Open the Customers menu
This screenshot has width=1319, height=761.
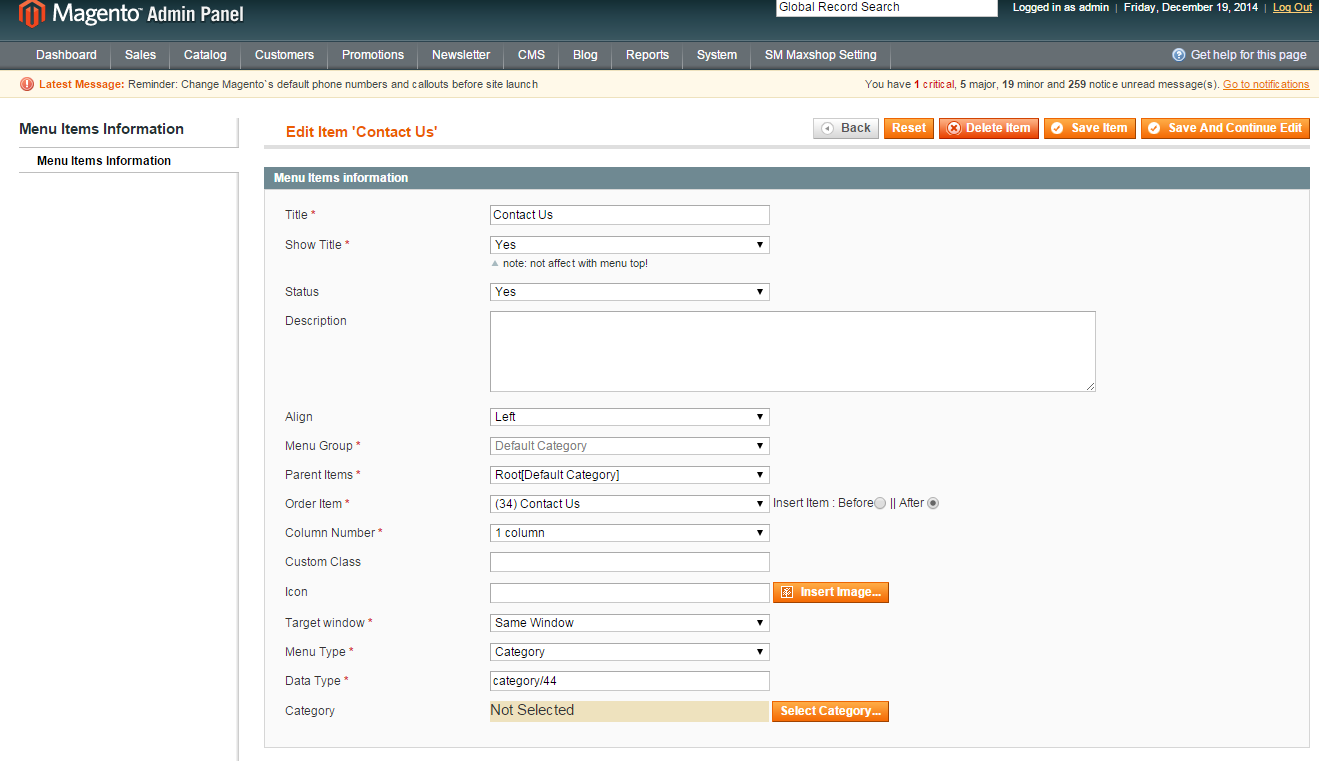click(x=284, y=55)
